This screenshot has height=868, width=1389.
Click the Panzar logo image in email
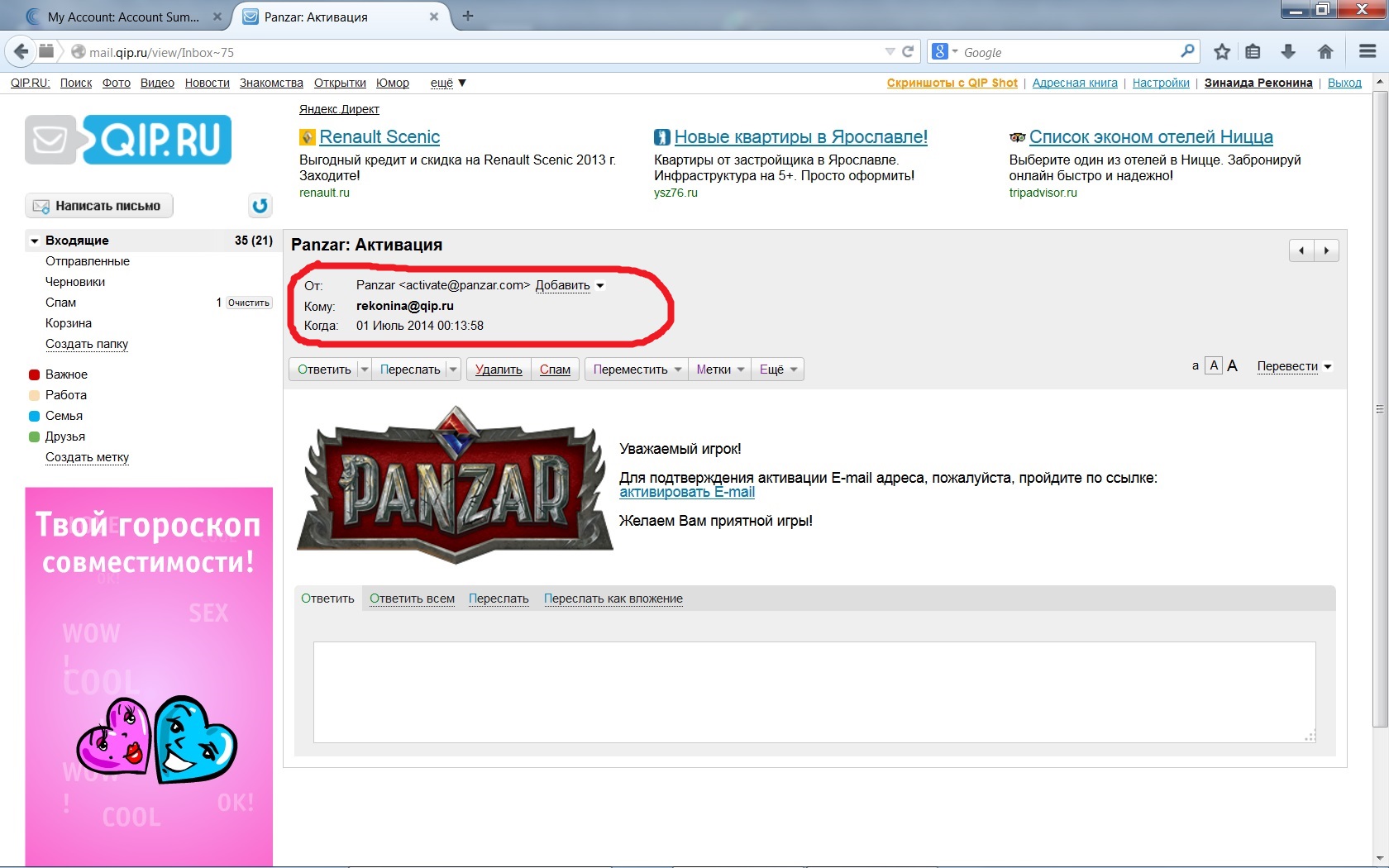click(x=455, y=485)
